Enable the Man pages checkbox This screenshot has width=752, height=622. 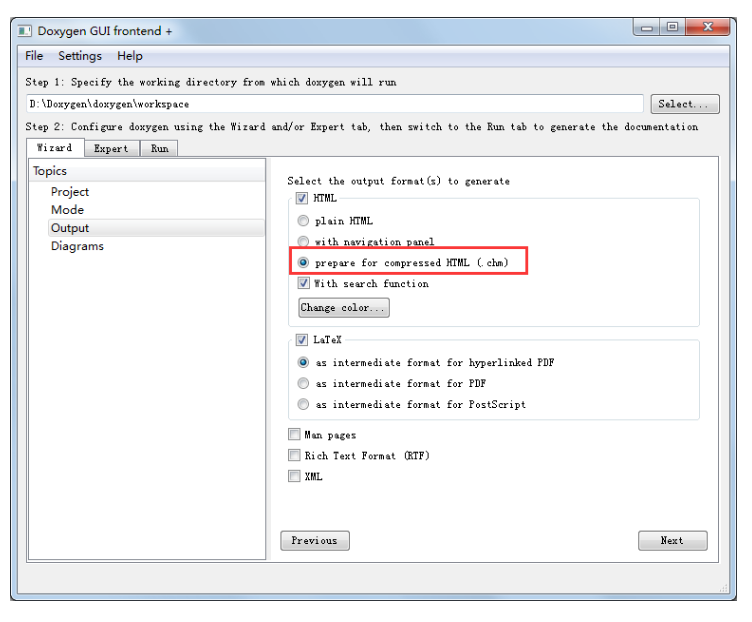(294, 434)
